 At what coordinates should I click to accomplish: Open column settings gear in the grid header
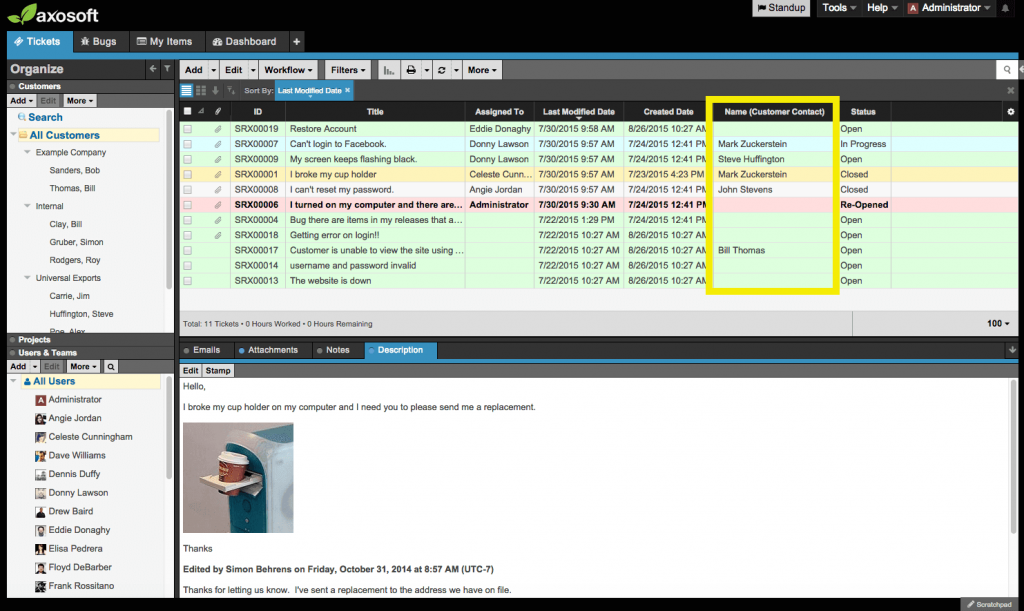coord(1010,112)
